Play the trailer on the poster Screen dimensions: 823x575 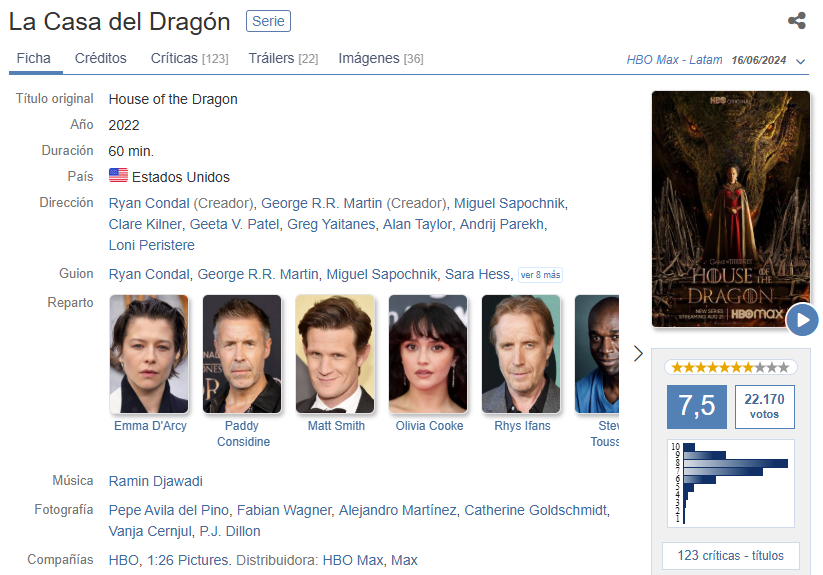point(802,320)
